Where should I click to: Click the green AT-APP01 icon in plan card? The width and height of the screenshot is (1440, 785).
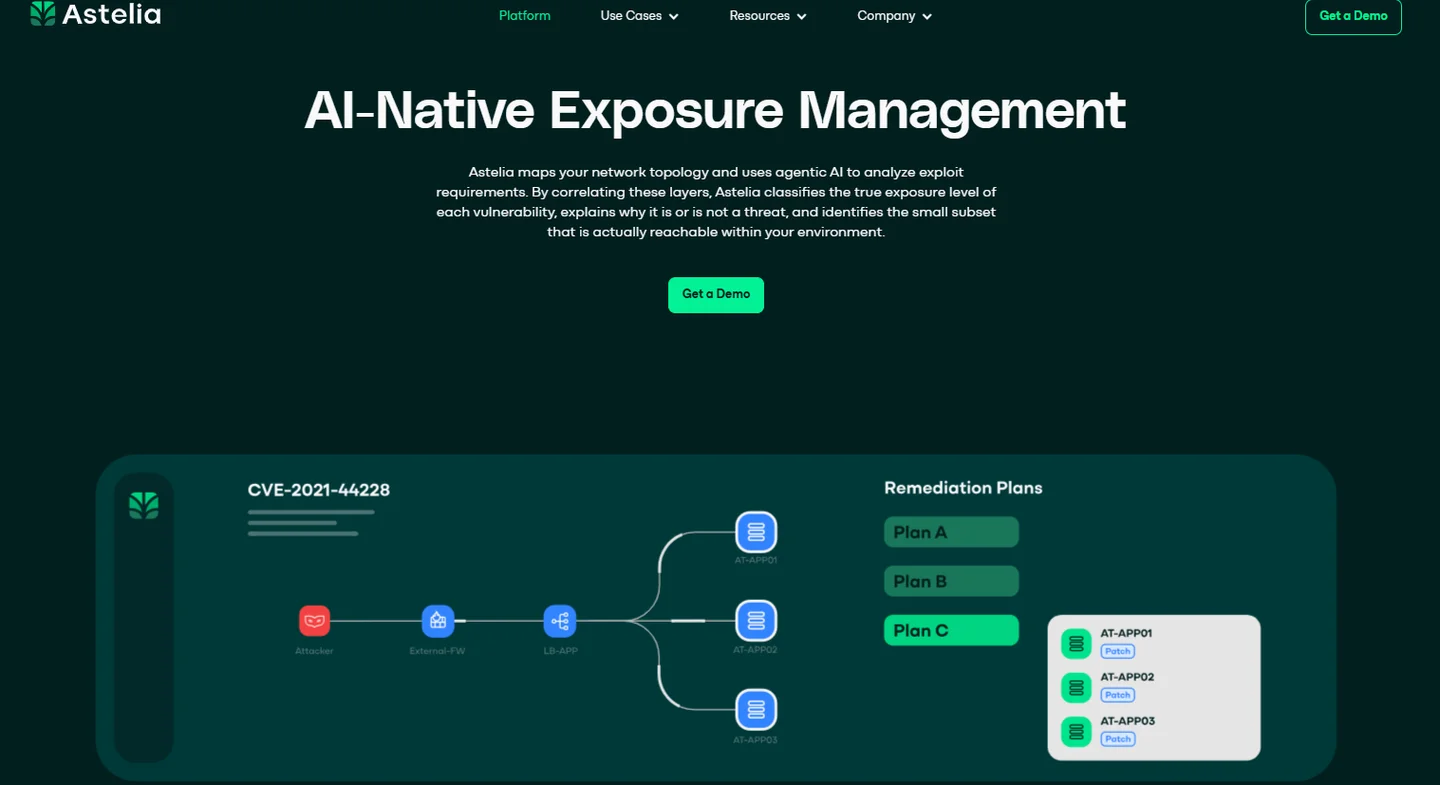1076,644
